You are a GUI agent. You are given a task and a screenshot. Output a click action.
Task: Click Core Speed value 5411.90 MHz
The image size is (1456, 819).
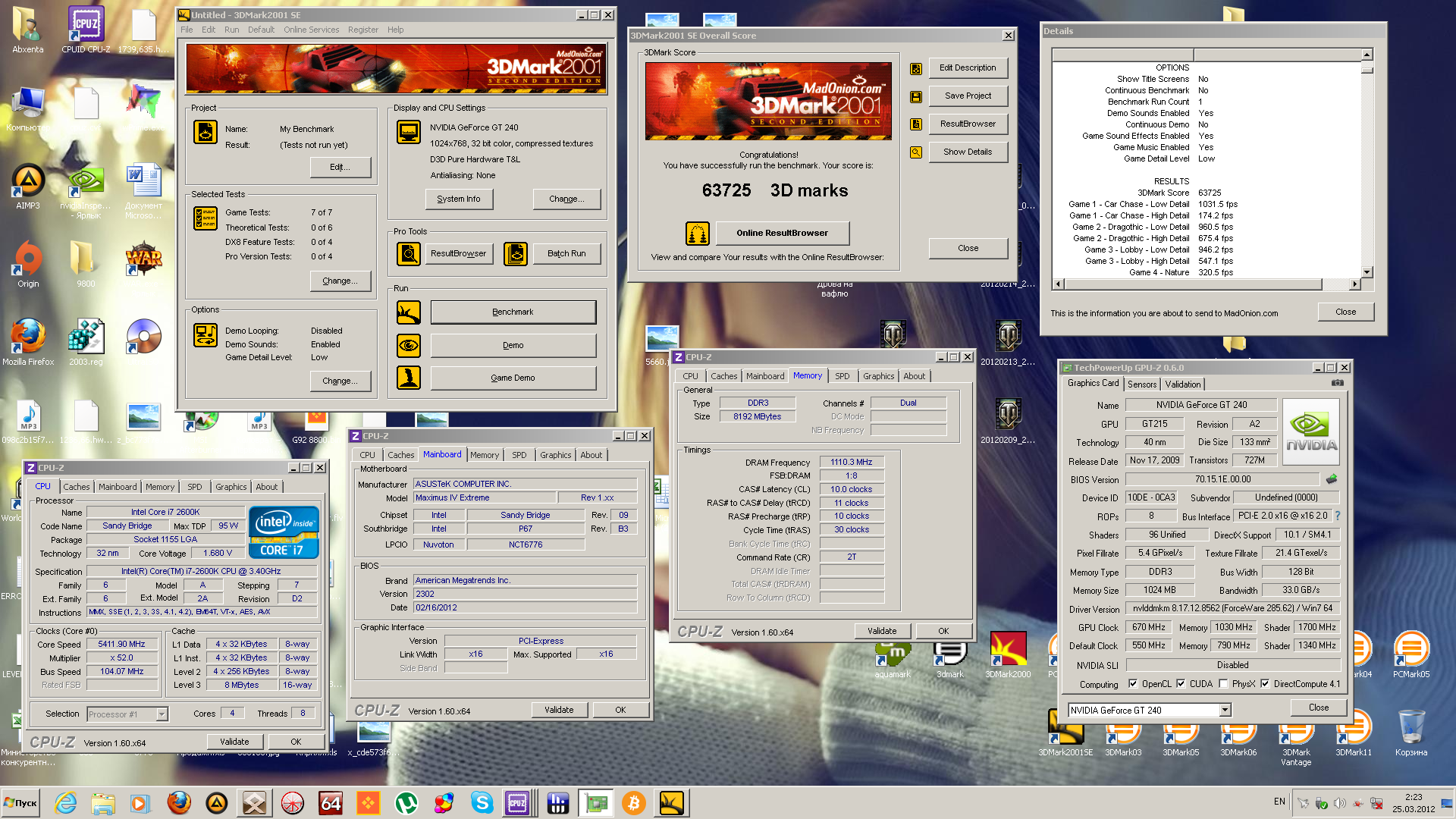click(x=121, y=645)
